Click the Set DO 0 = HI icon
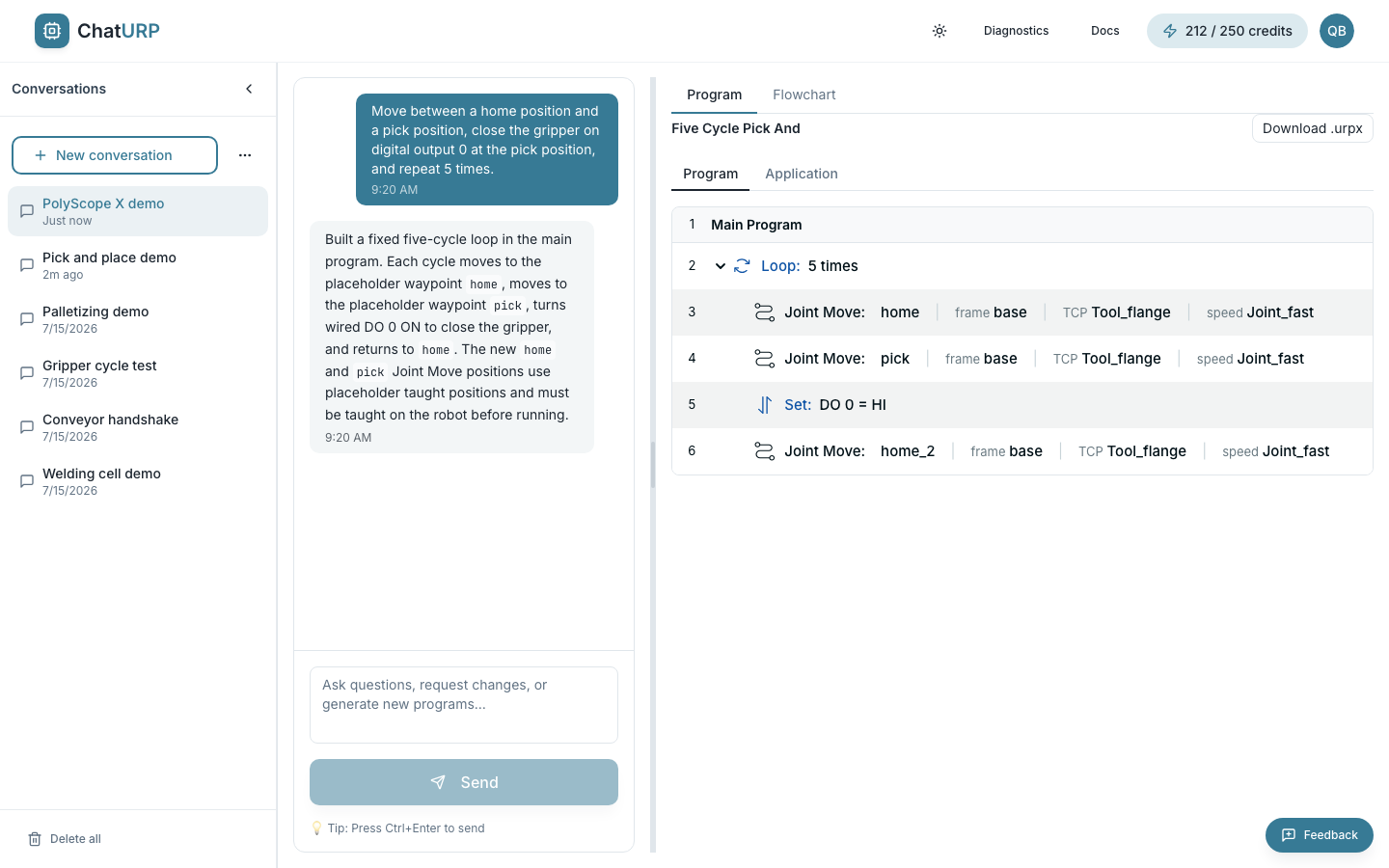Image resolution: width=1389 pixels, height=868 pixels. [x=764, y=405]
